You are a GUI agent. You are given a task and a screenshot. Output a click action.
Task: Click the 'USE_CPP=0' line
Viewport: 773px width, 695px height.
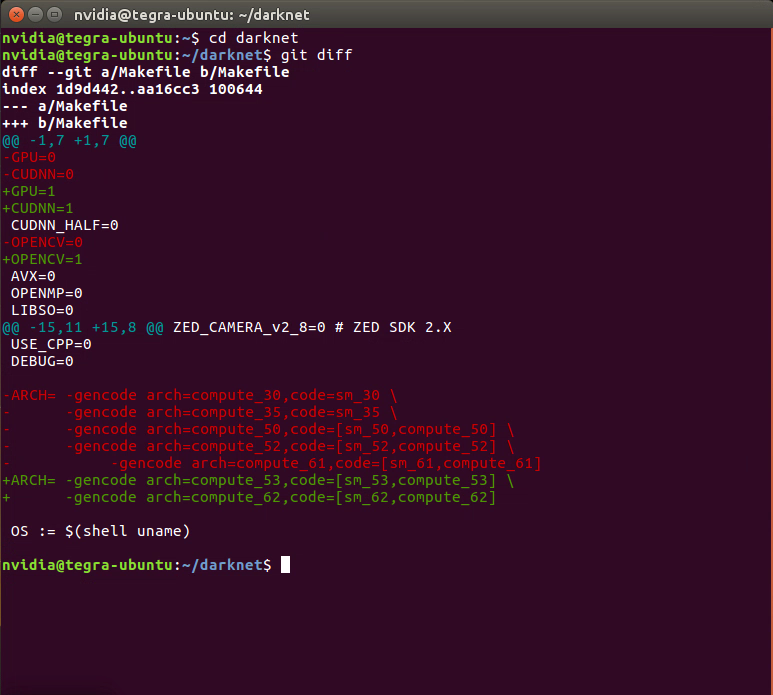pos(51,345)
